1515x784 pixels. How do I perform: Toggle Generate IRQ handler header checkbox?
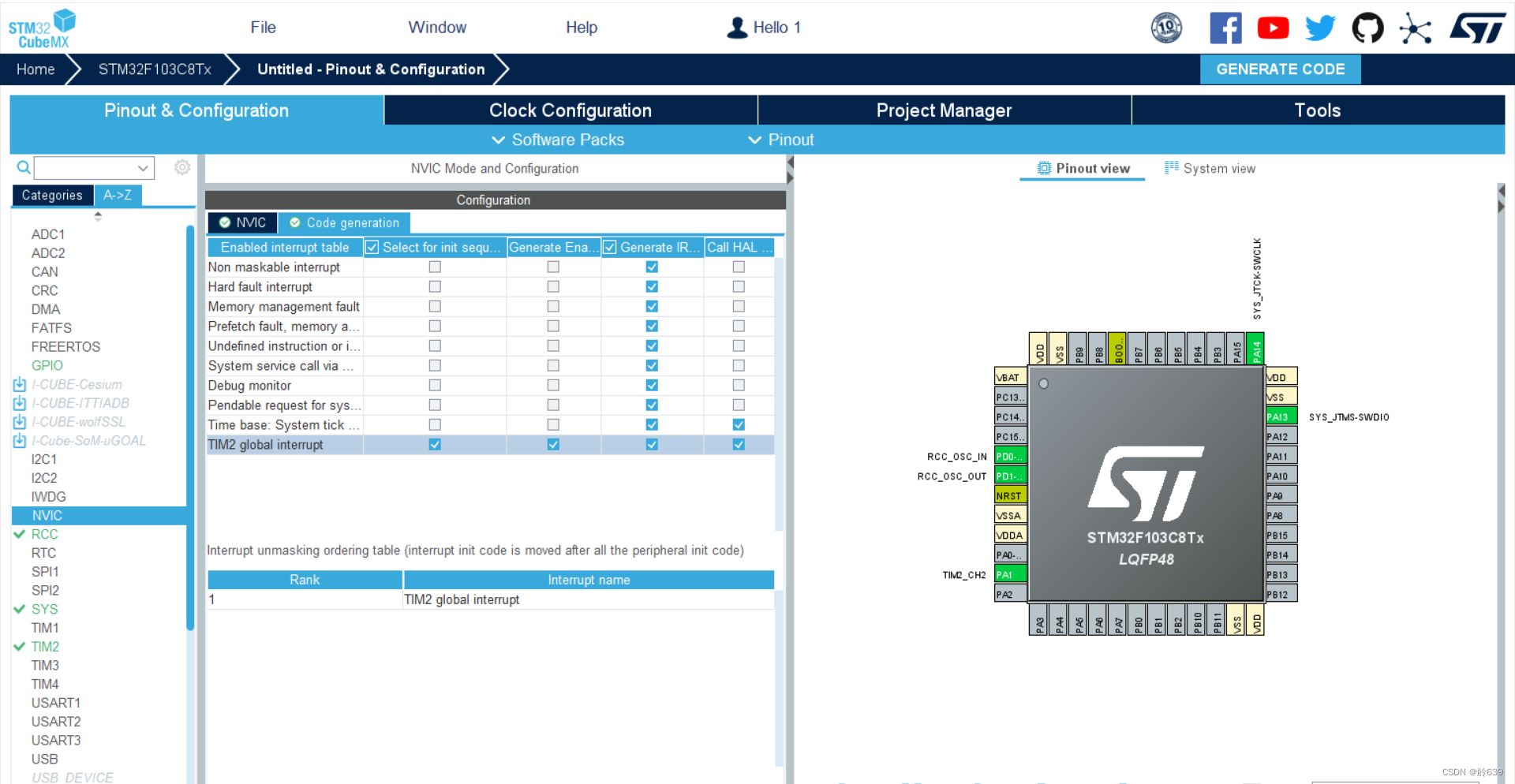pos(610,248)
